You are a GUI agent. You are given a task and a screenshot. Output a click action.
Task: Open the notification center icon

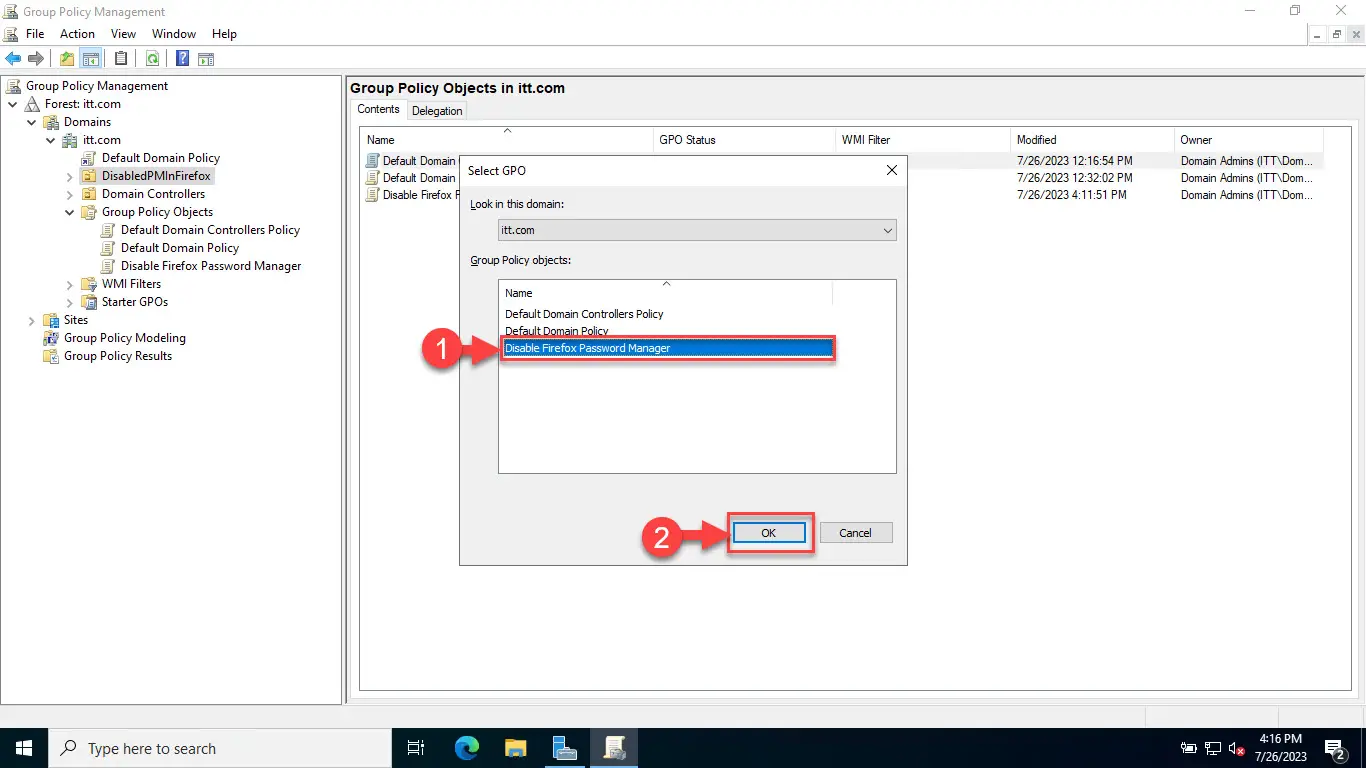(1334, 748)
